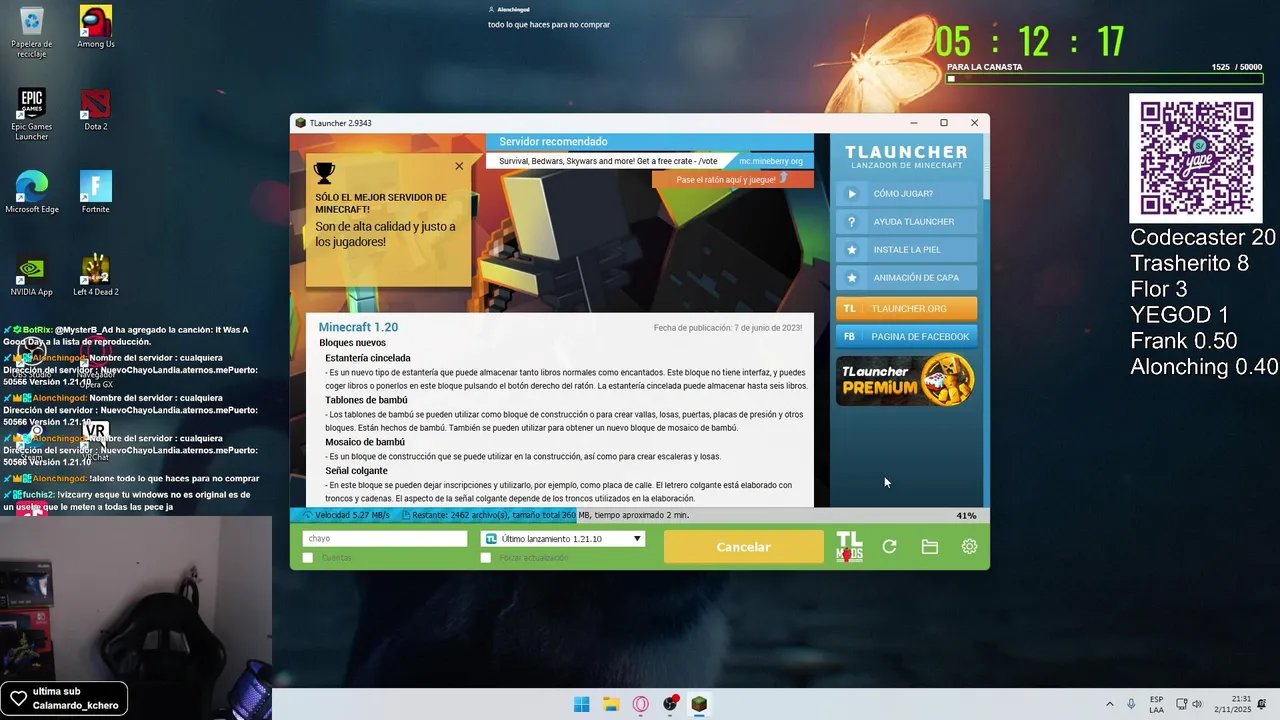1280x720 pixels.
Task: Click the TLauncher 2.9343 window title icon
Action: [301, 123]
